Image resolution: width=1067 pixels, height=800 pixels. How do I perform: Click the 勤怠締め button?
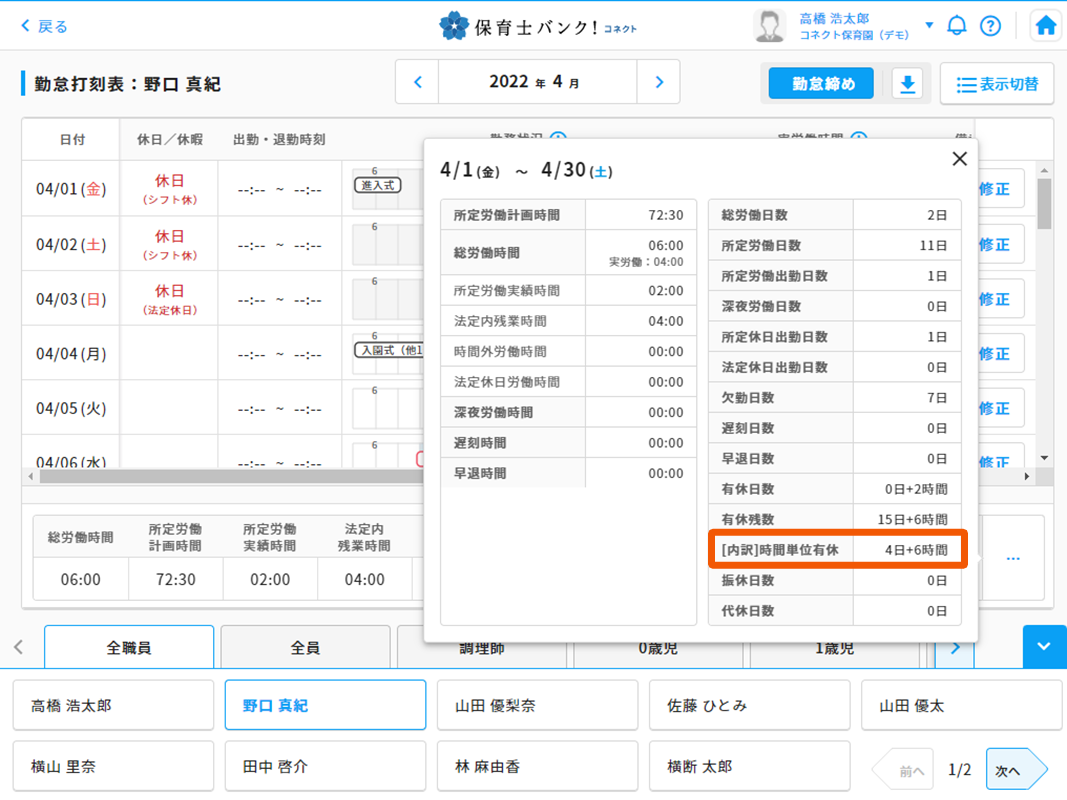point(823,84)
